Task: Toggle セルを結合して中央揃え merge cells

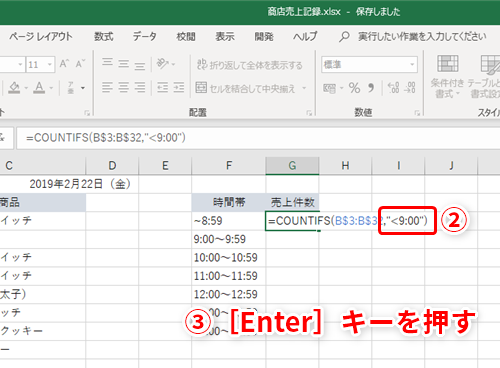Action: 251,88
